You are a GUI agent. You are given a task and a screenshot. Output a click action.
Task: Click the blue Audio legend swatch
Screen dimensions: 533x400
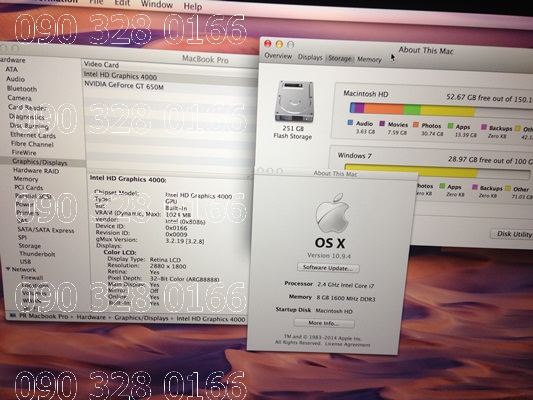coord(350,123)
